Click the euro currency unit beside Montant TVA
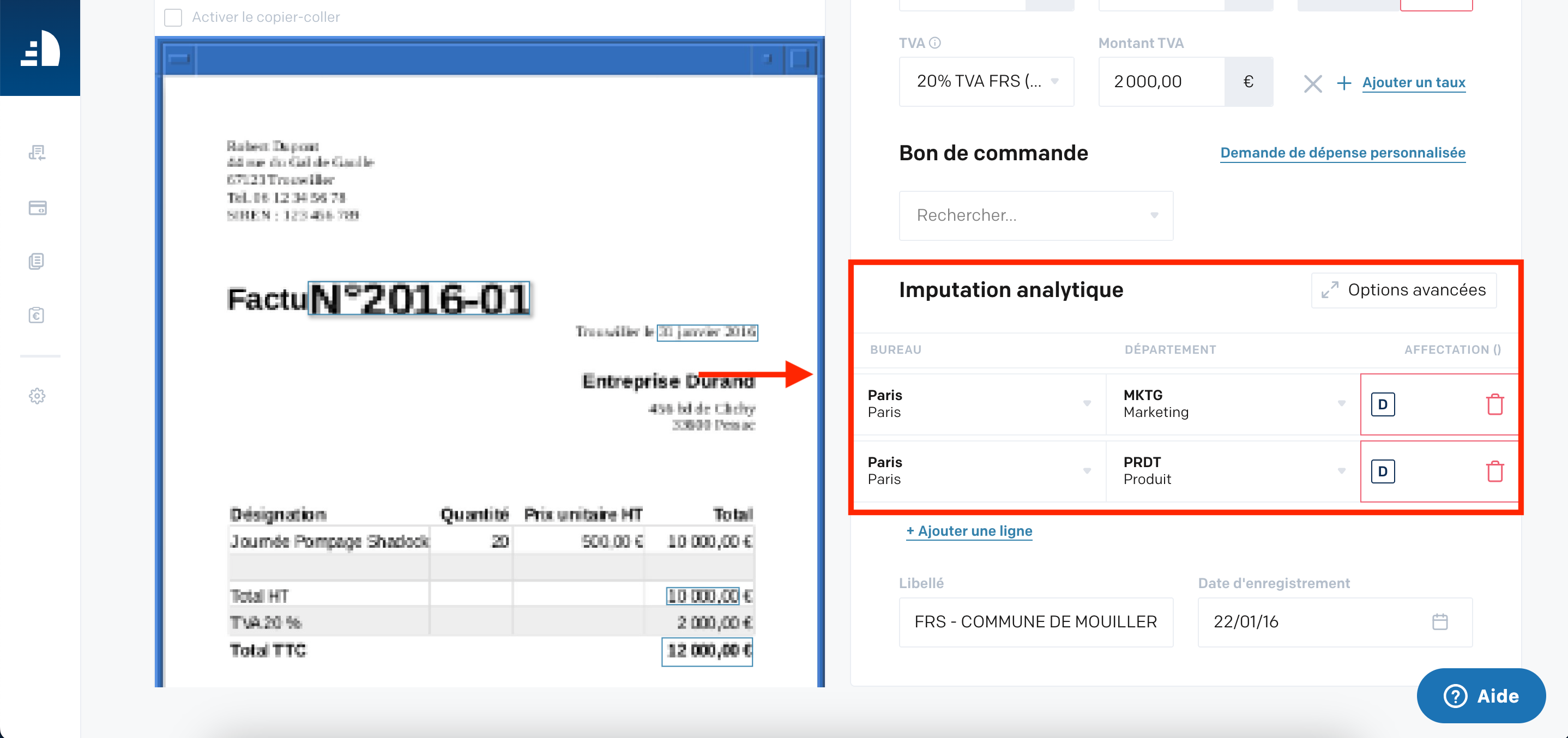The width and height of the screenshot is (1568, 738). point(1248,82)
